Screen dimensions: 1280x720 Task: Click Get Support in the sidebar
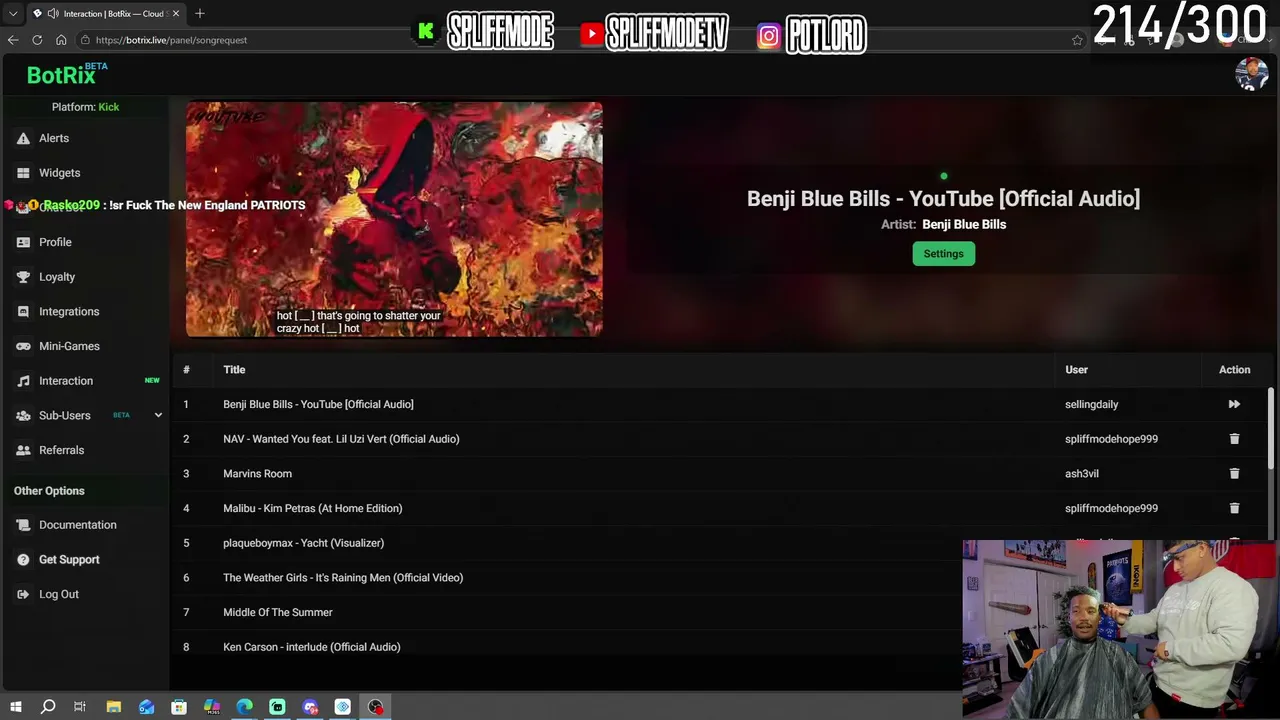coord(69,560)
